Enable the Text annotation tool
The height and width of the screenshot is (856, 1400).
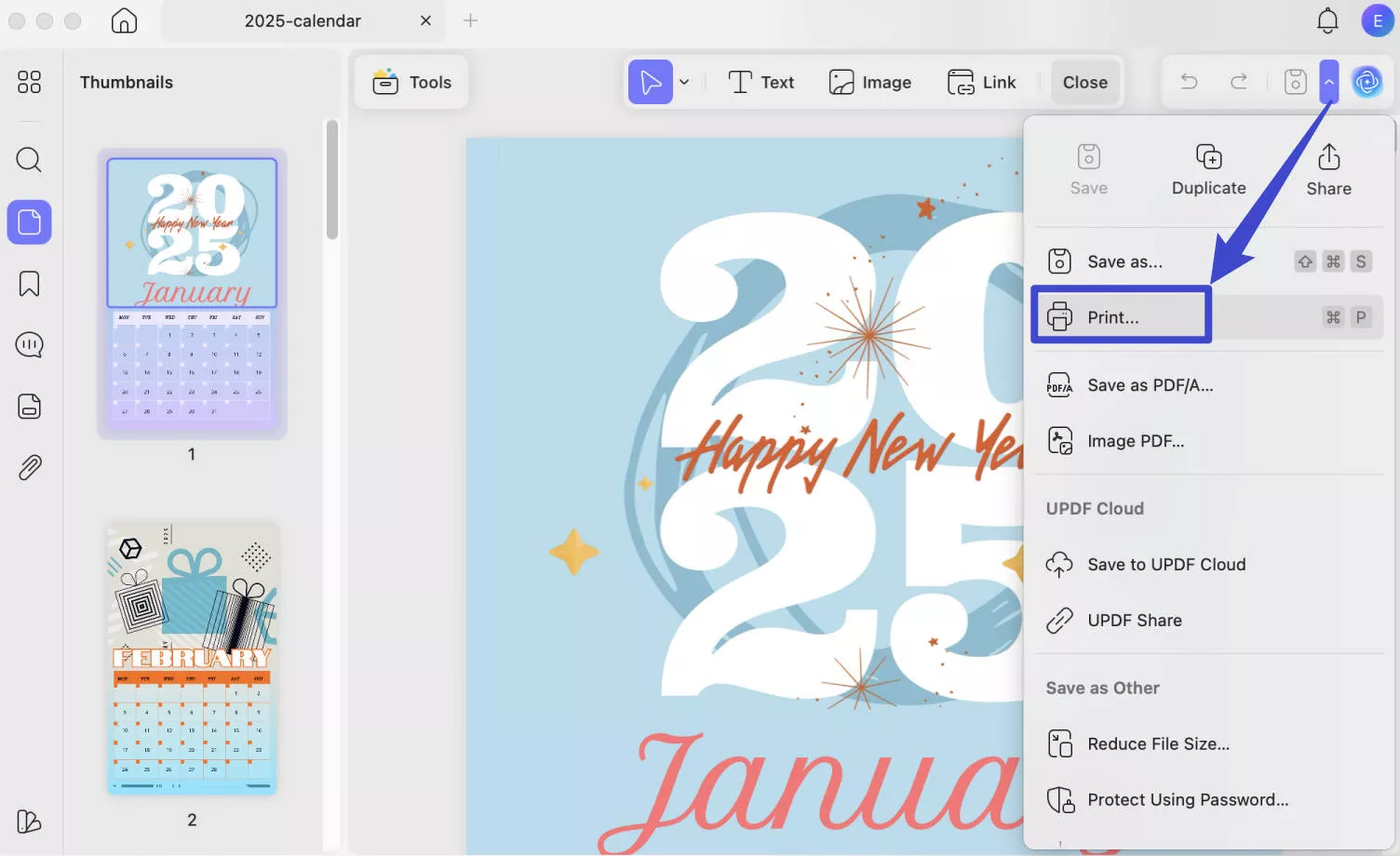pos(761,81)
